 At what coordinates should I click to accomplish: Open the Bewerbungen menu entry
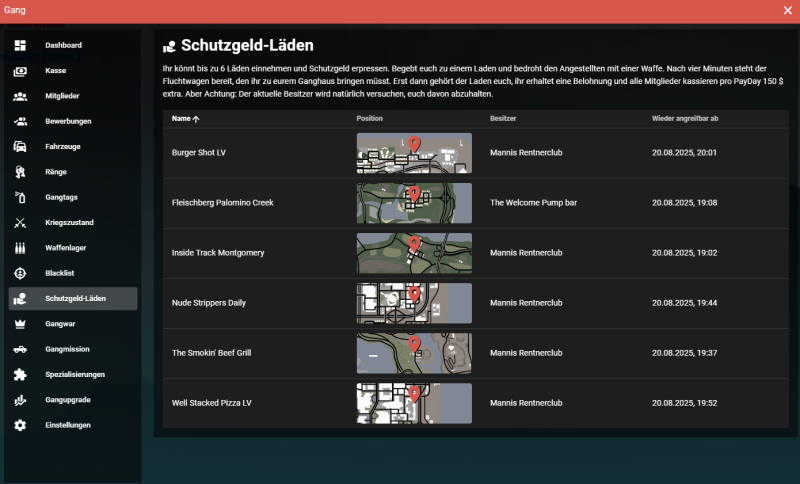click(73, 121)
